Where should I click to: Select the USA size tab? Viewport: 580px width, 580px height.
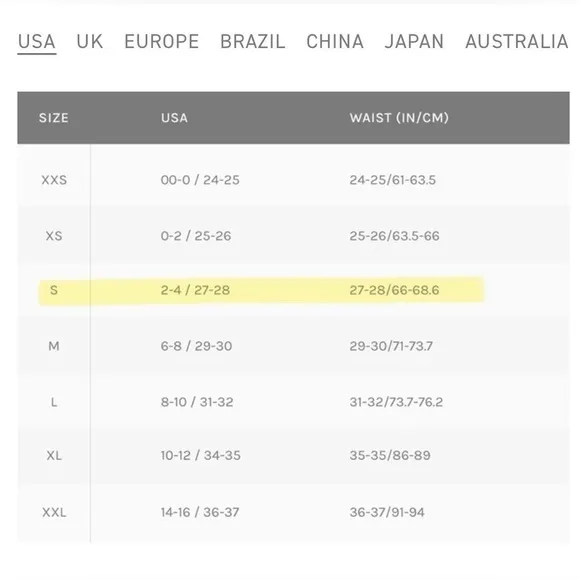pyautogui.click(x=37, y=41)
